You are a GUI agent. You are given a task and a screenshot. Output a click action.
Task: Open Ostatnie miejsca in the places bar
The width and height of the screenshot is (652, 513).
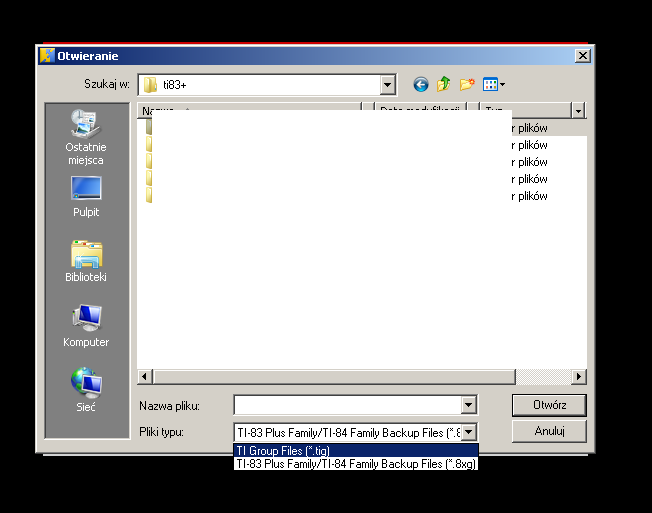[86, 137]
